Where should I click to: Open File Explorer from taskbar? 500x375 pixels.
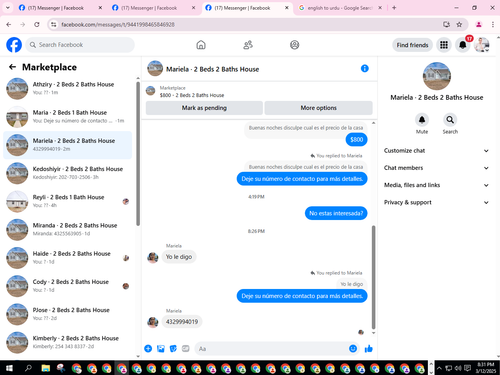46,368
